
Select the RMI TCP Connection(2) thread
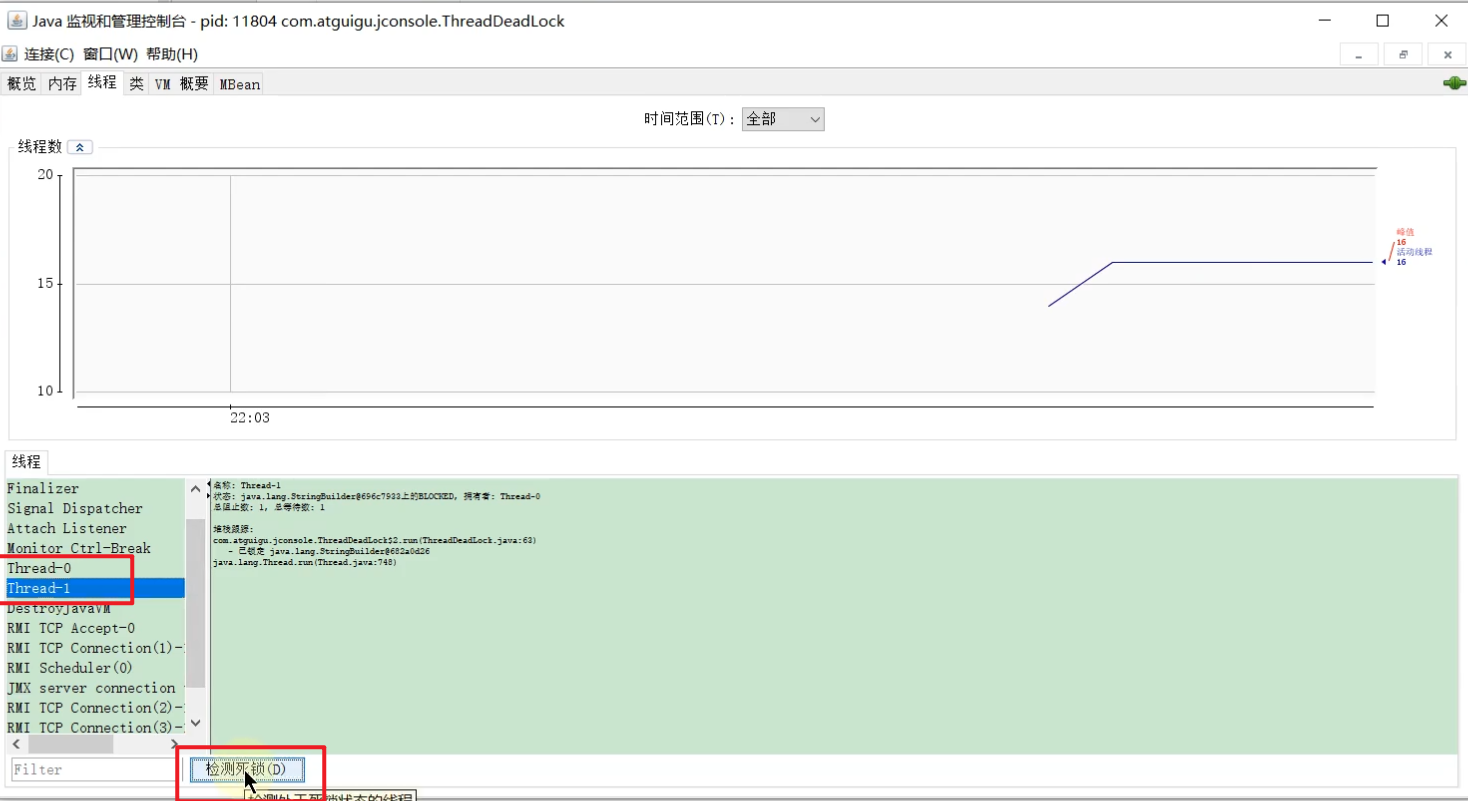pos(95,708)
